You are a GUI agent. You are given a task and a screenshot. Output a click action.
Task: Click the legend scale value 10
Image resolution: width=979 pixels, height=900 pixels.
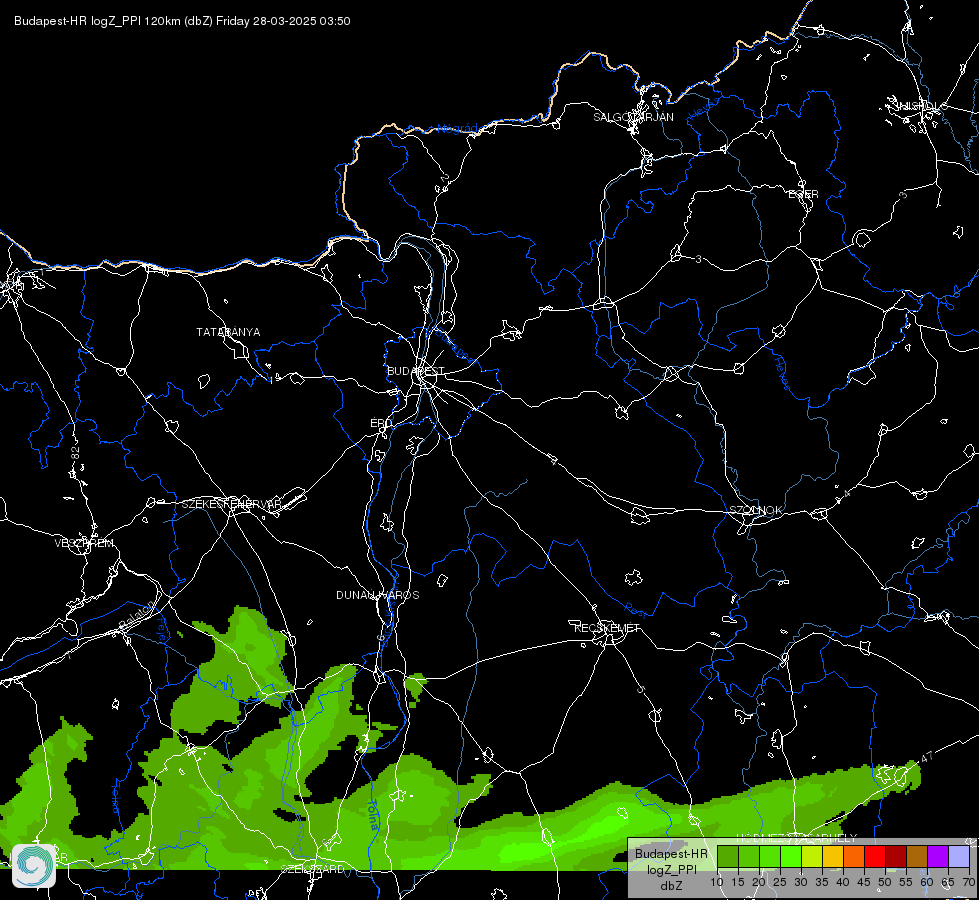pyautogui.click(x=717, y=883)
